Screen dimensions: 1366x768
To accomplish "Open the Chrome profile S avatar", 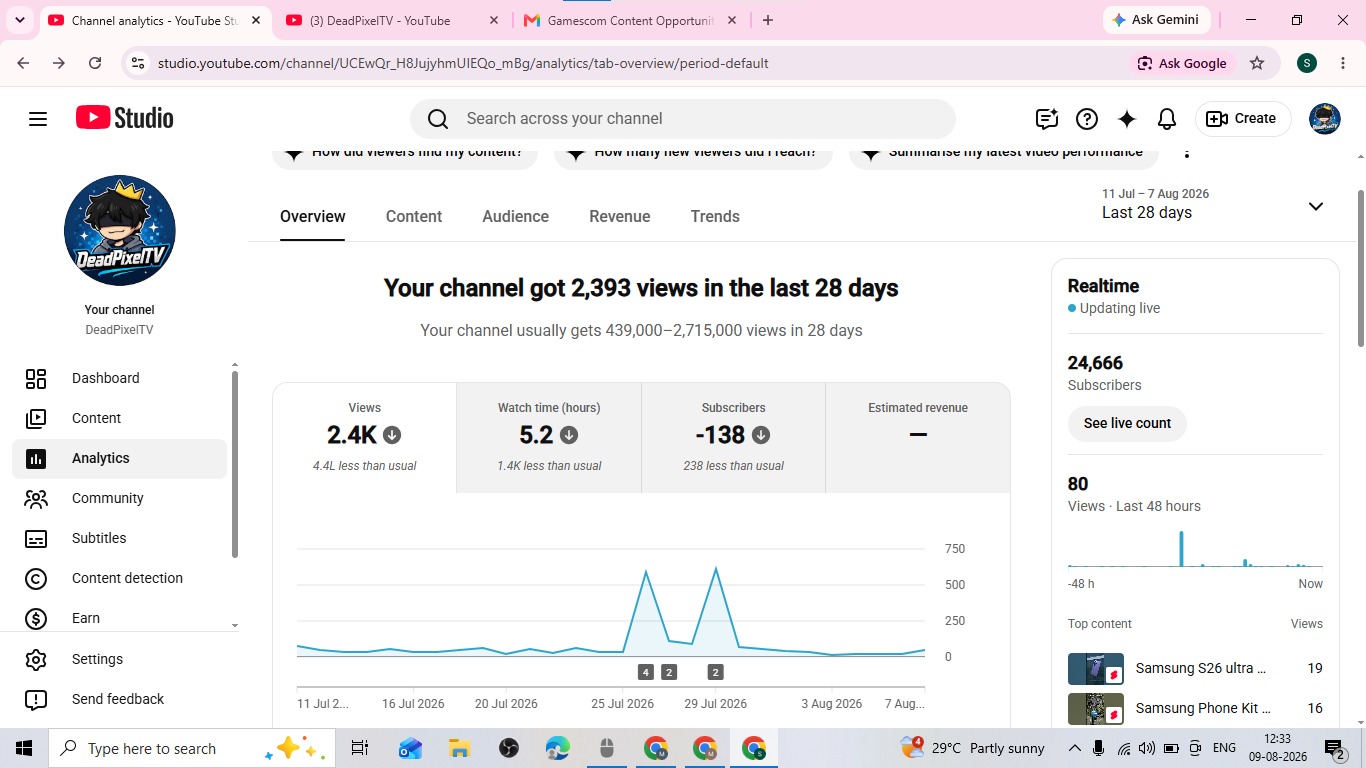I will tap(1307, 63).
